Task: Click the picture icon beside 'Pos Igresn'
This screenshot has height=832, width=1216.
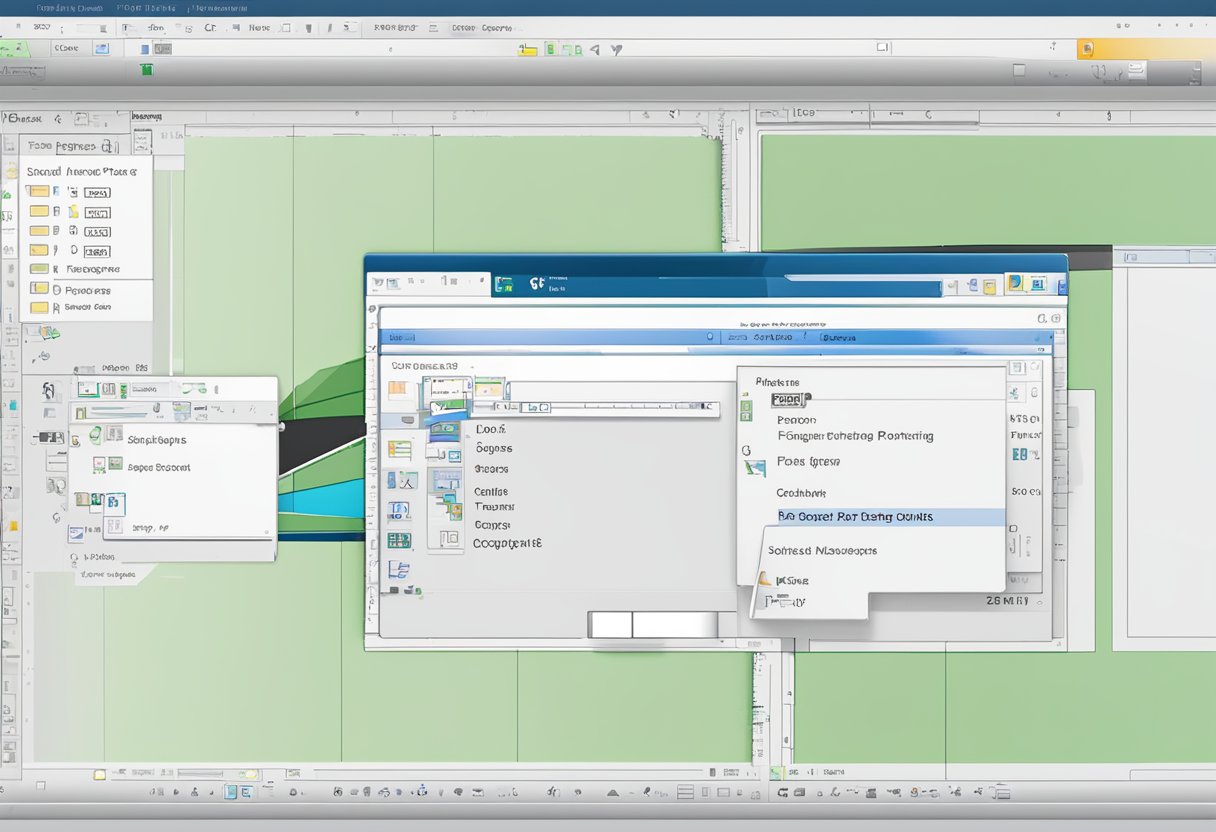Action: 755,465
